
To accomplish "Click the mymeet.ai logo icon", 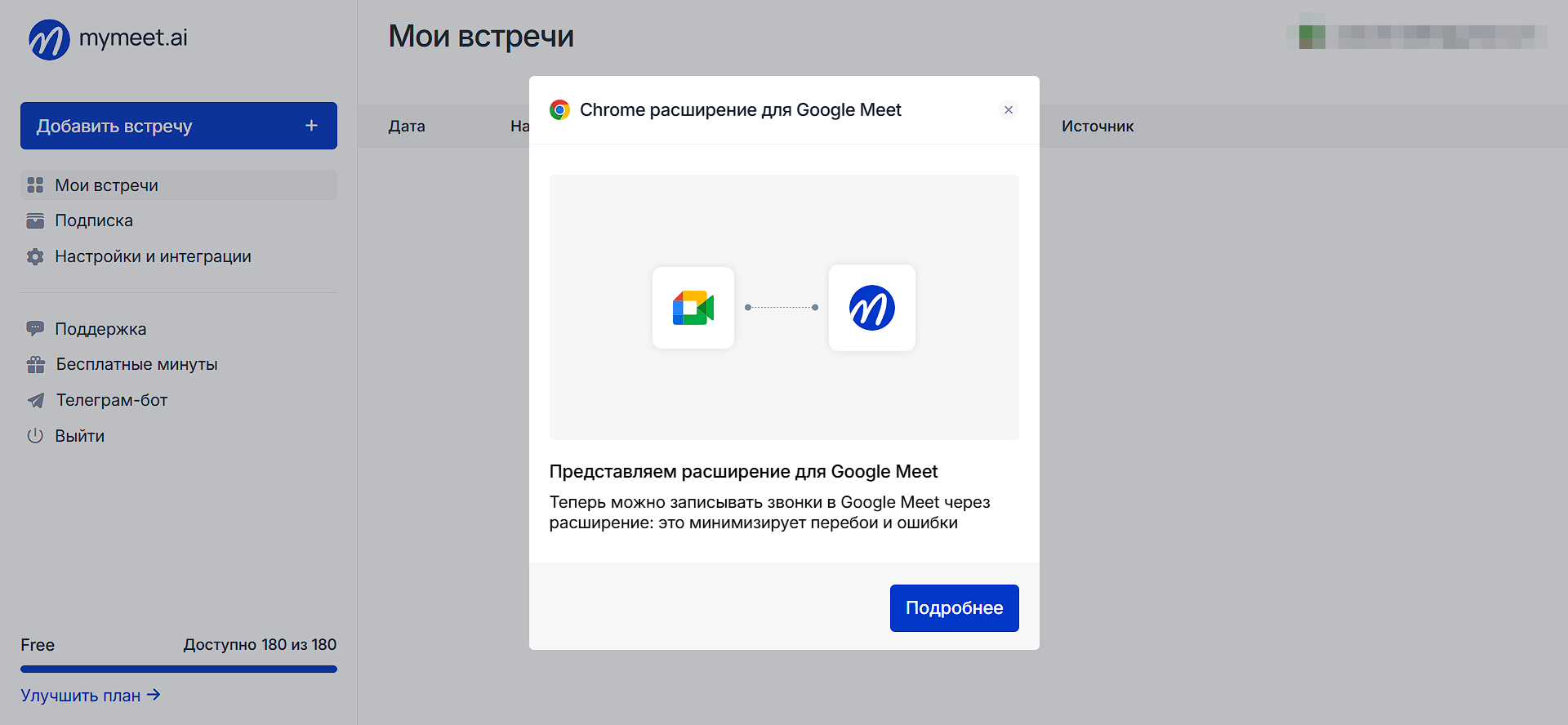I will [49, 39].
